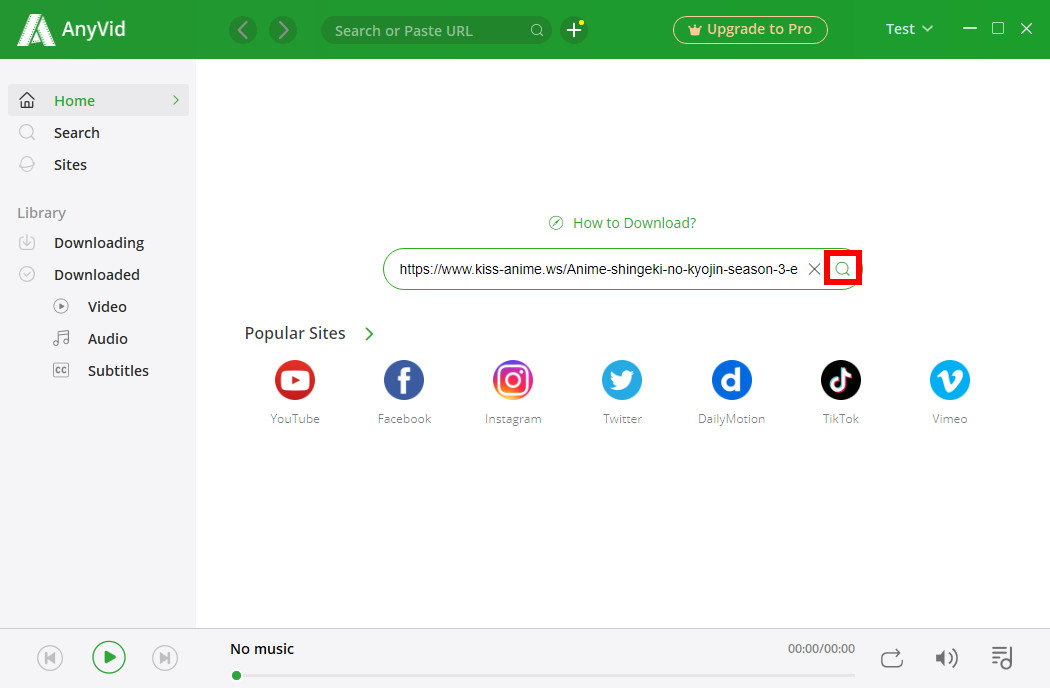The image size is (1050, 688).
Task: Click the next track button
Action: click(x=165, y=658)
